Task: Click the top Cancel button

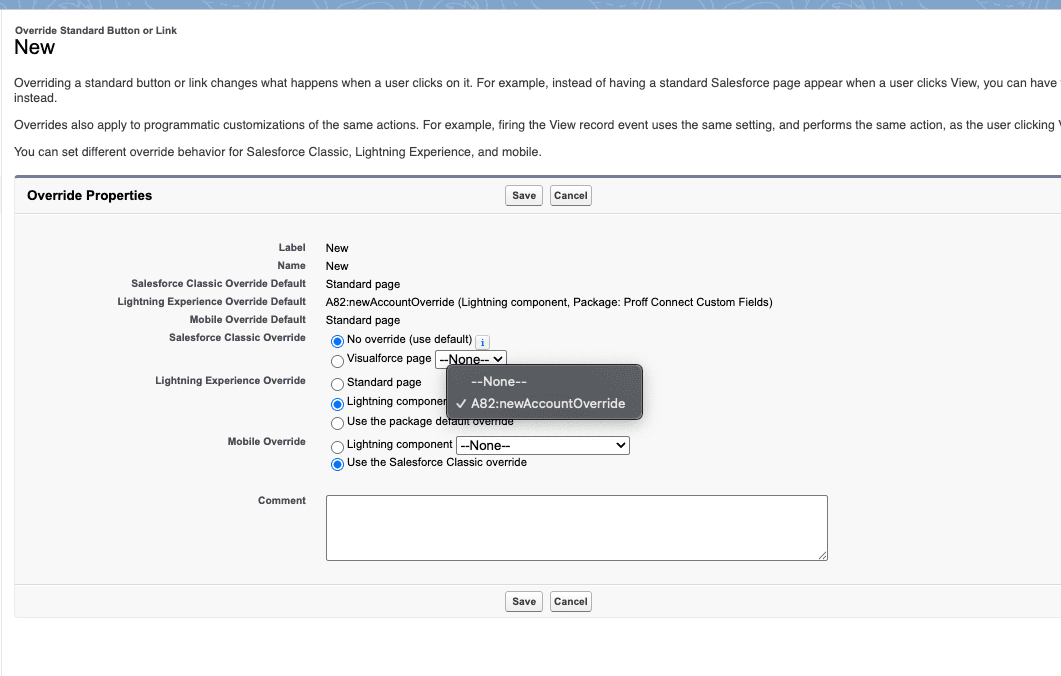Action: [x=570, y=195]
